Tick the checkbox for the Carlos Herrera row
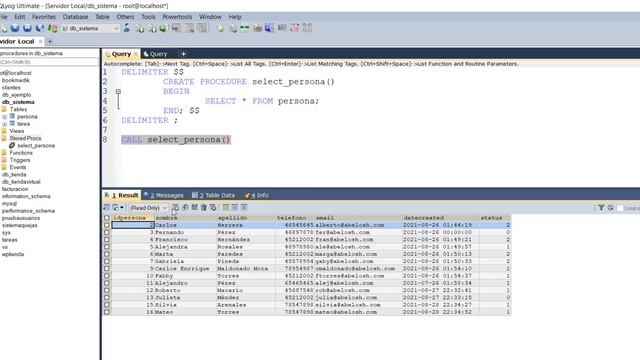The width and height of the screenshot is (640, 360). click(107, 225)
